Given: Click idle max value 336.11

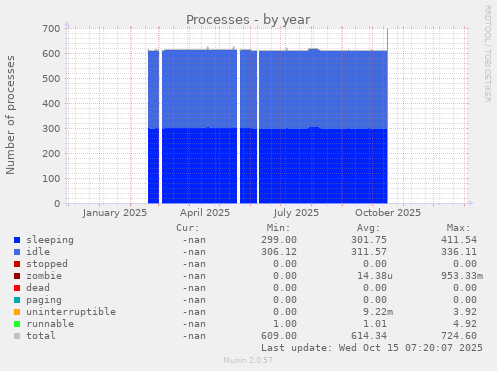Looking at the screenshot, I should pyautogui.click(x=459, y=252).
